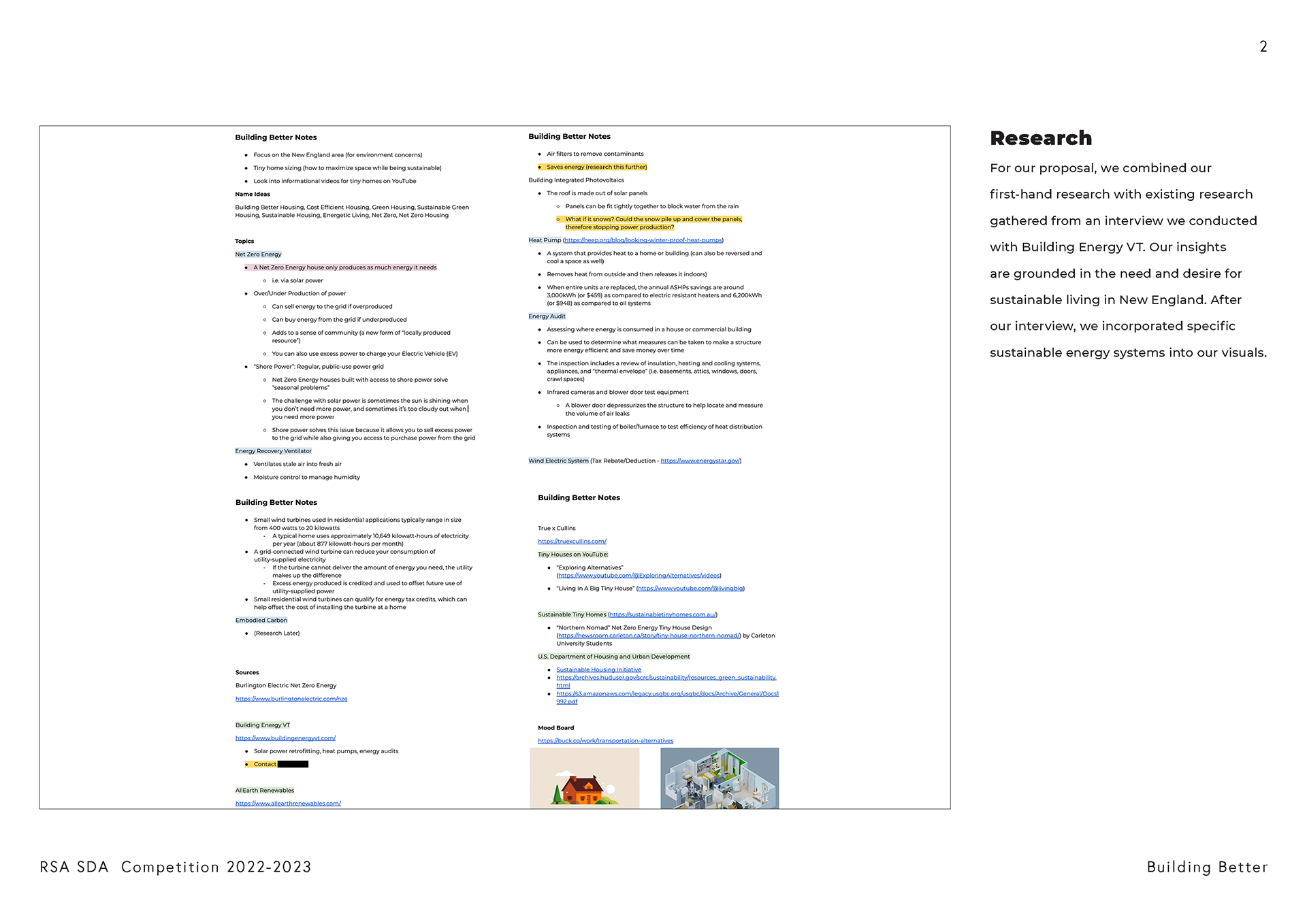This screenshot has width=1307, height=924.
Task: Open the livingbig YouTube channel link
Action: [690, 589]
